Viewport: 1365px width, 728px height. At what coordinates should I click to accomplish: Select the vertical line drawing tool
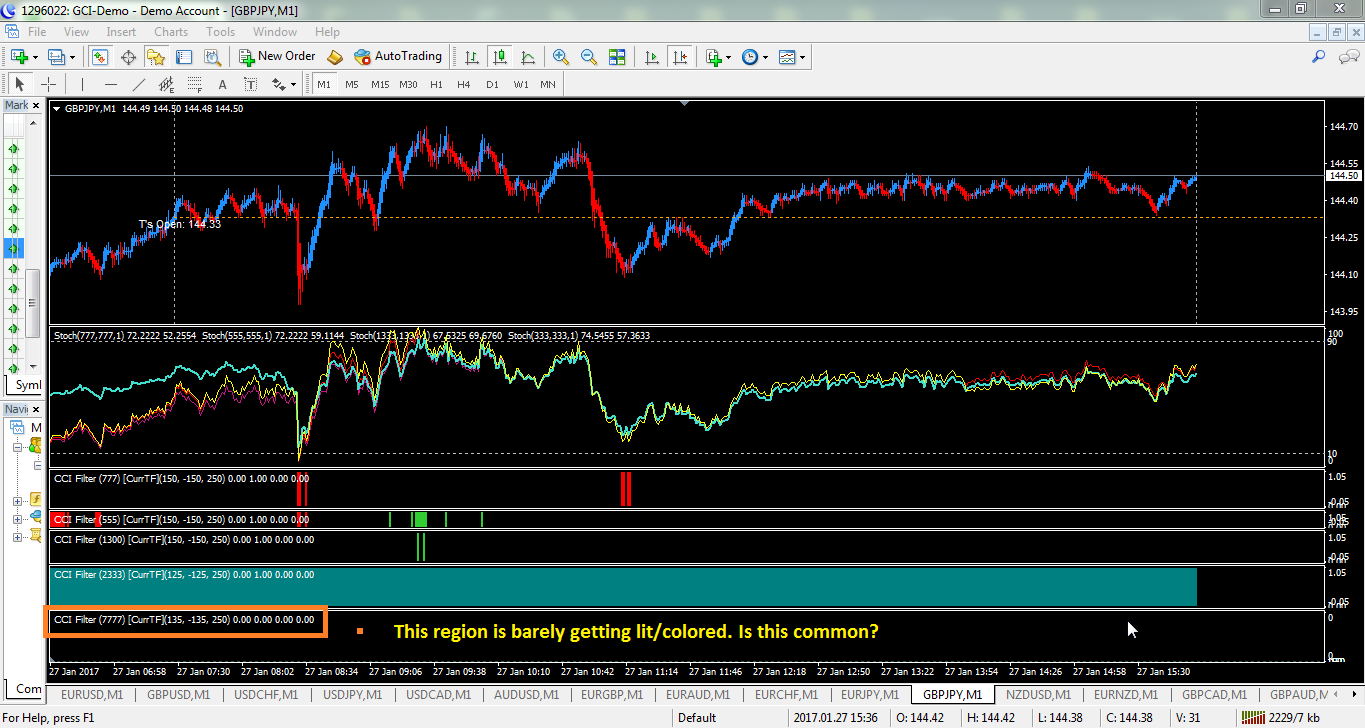point(83,85)
